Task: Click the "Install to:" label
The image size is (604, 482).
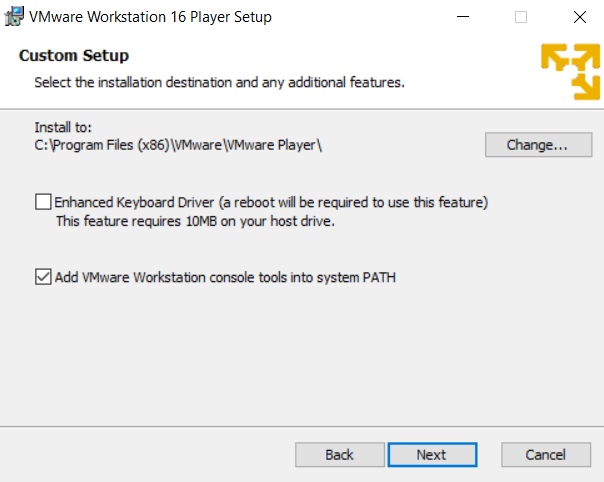Action: point(63,127)
